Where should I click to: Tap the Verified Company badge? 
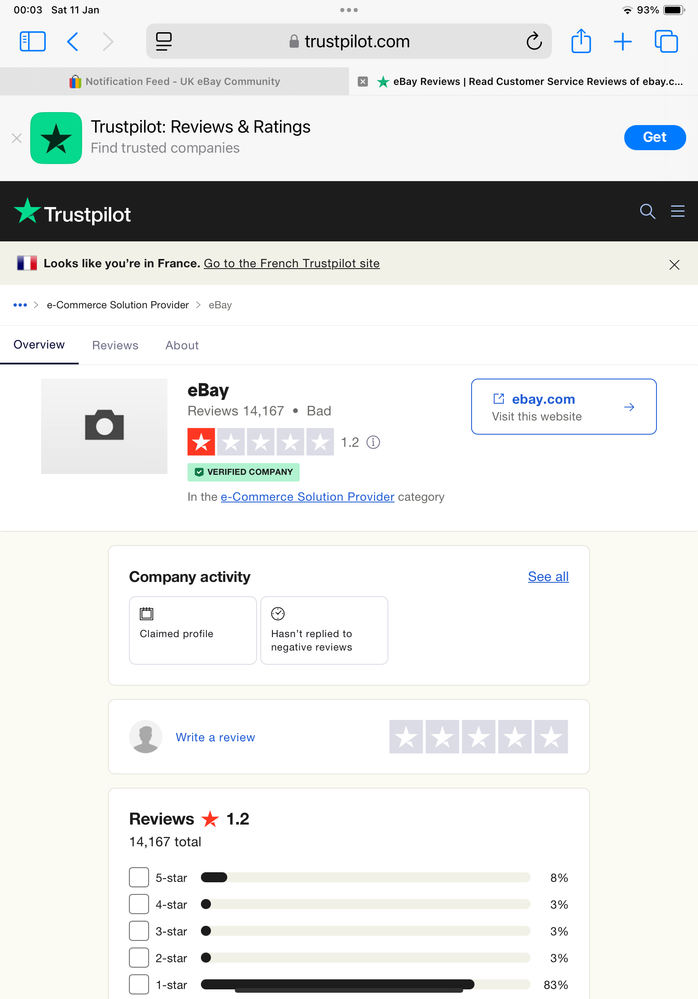243,472
